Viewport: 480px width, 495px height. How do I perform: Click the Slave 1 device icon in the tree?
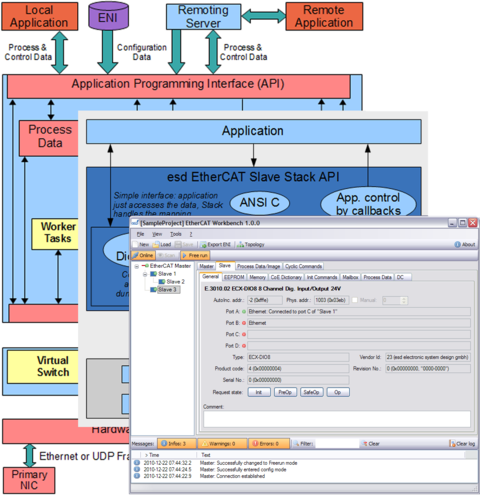(154, 274)
